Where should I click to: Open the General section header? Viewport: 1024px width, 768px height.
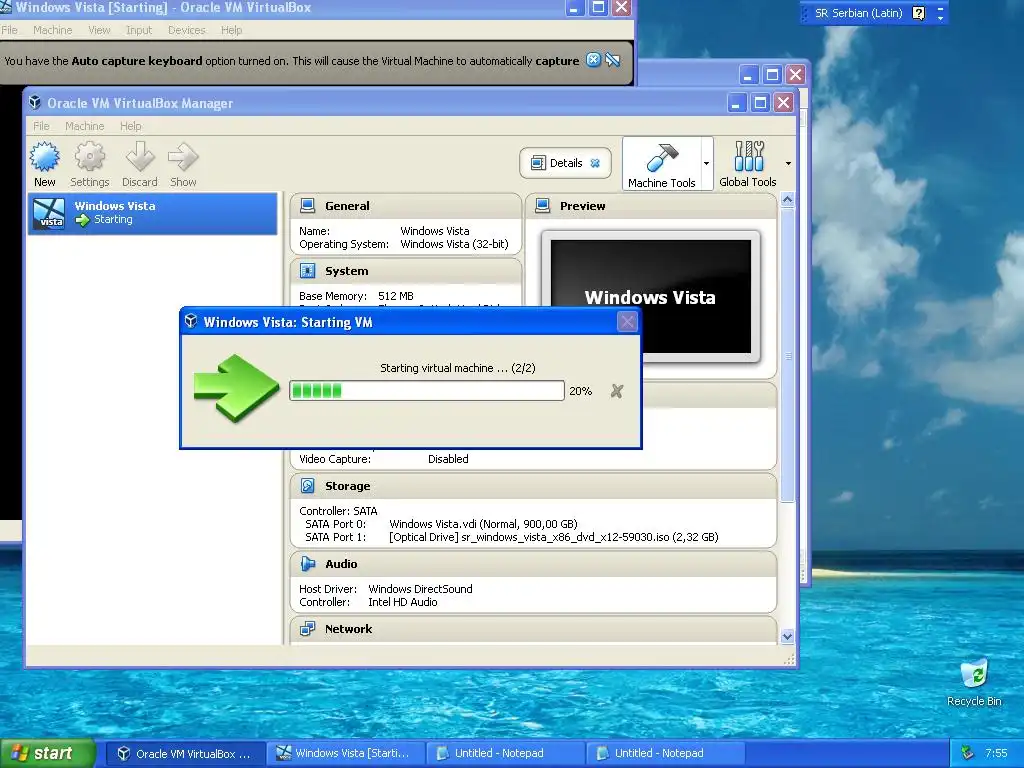coord(406,206)
